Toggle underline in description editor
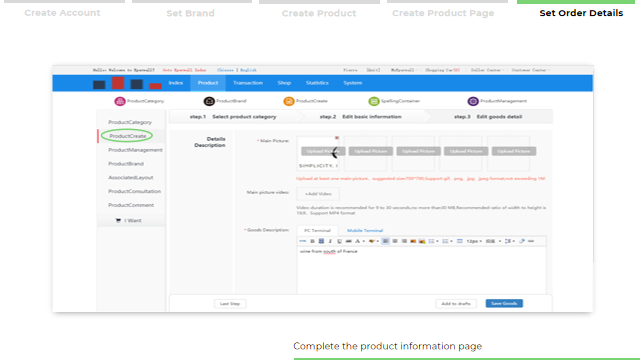640x360 pixels. click(x=339, y=241)
